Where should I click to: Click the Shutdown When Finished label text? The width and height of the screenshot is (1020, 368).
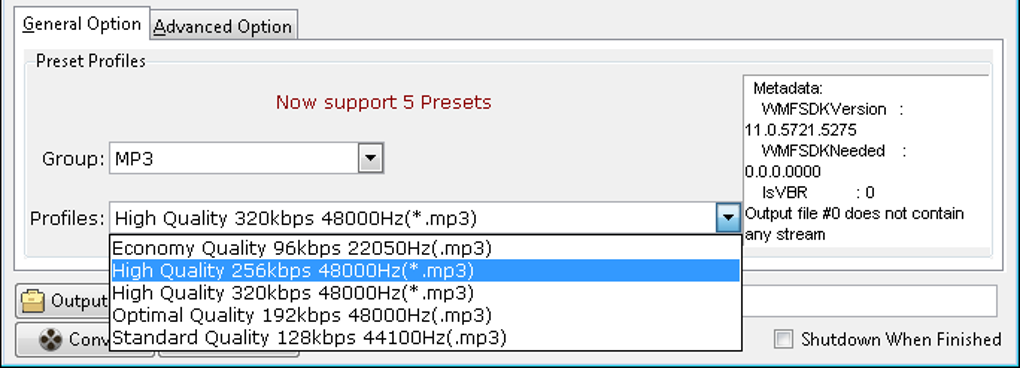901,339
